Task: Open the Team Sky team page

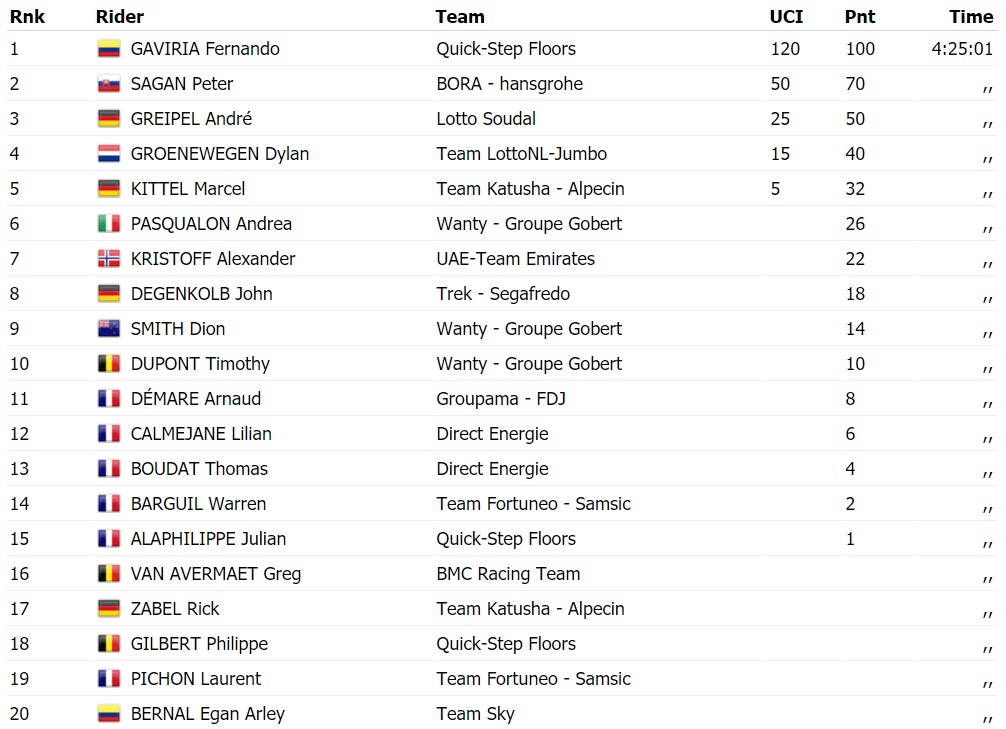Action: point(475,714)
